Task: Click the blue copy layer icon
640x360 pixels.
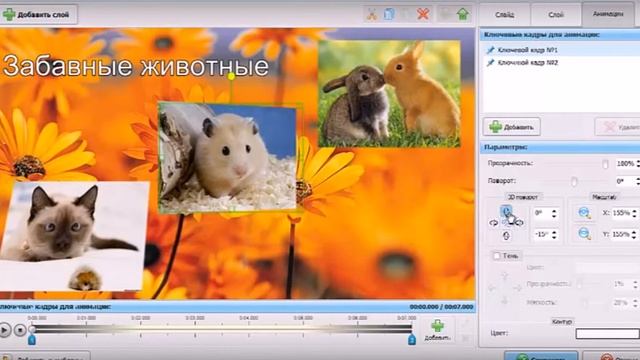Action: pyautogui.click(x=389, y=14)
